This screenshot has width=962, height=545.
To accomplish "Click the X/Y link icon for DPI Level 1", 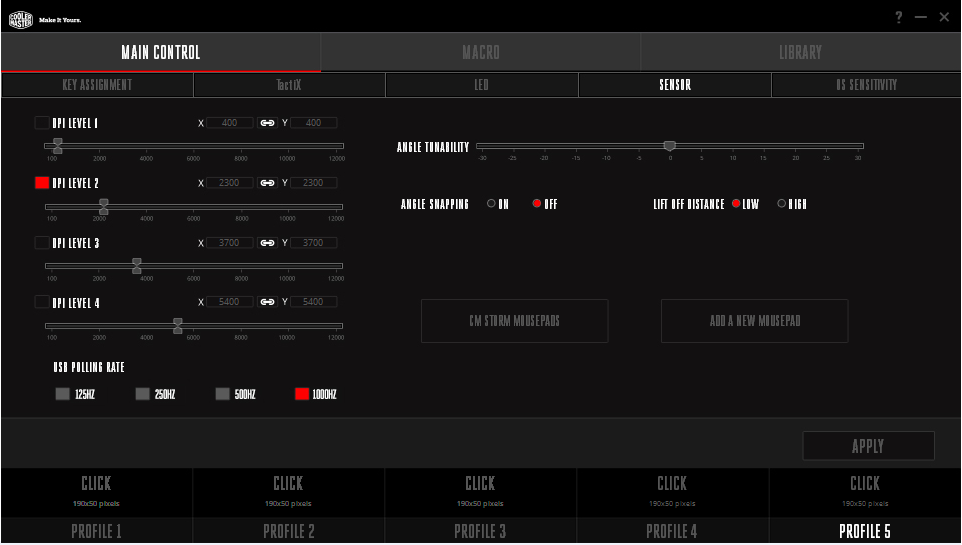I will click(268, 123).
